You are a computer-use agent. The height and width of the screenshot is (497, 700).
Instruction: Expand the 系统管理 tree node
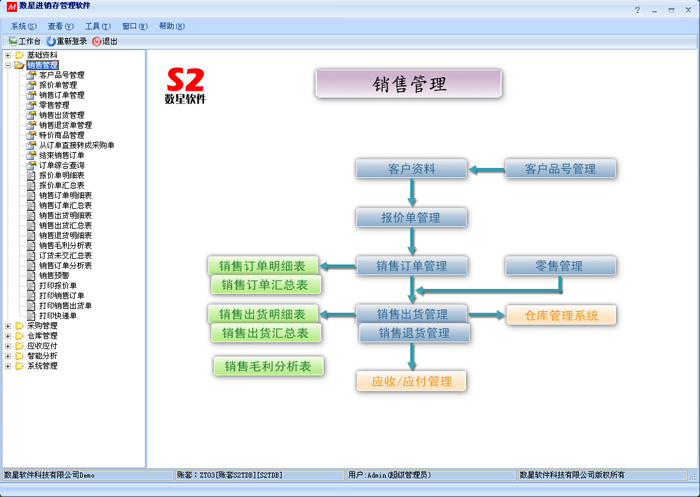(8, 366)
